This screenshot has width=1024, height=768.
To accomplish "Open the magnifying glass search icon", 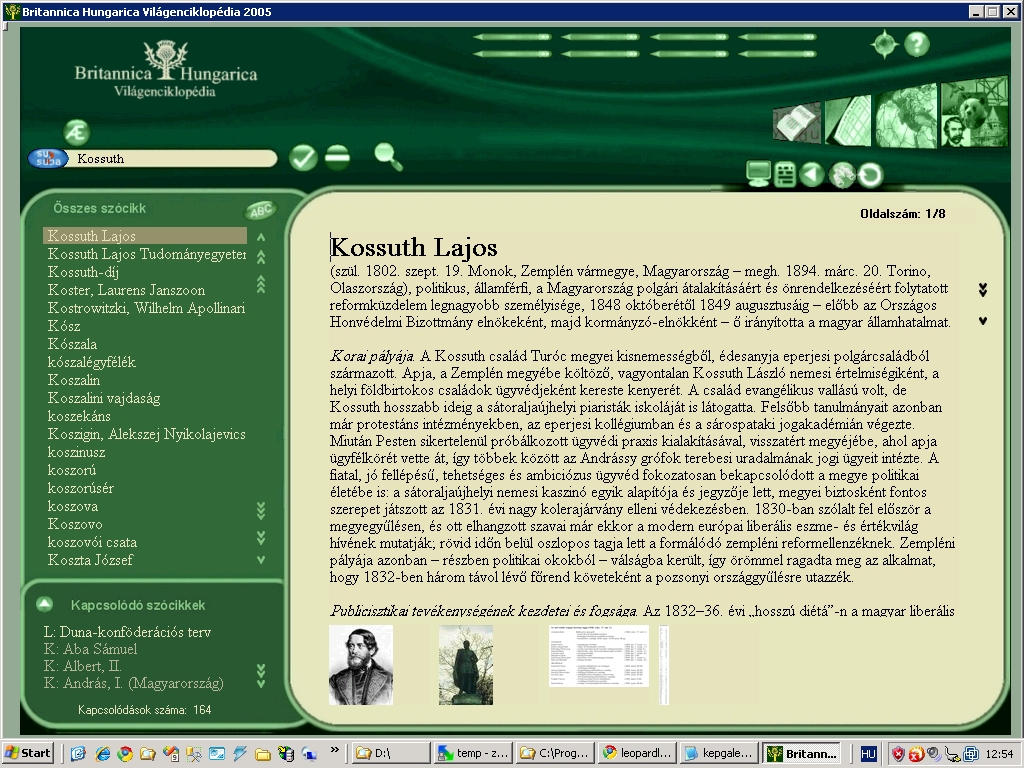I will [388, 157].
